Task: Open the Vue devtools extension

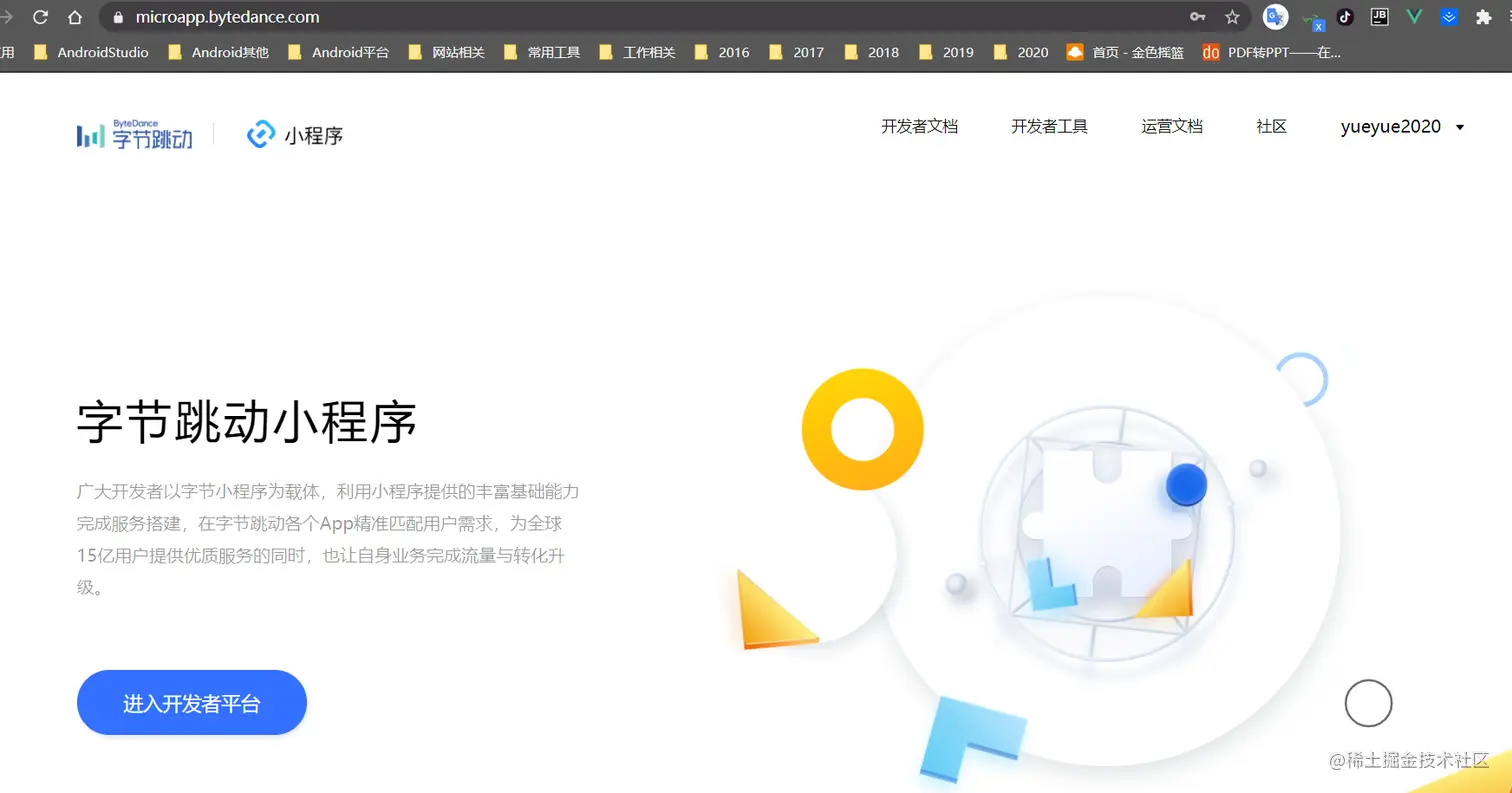Action: coord(1414,17)
